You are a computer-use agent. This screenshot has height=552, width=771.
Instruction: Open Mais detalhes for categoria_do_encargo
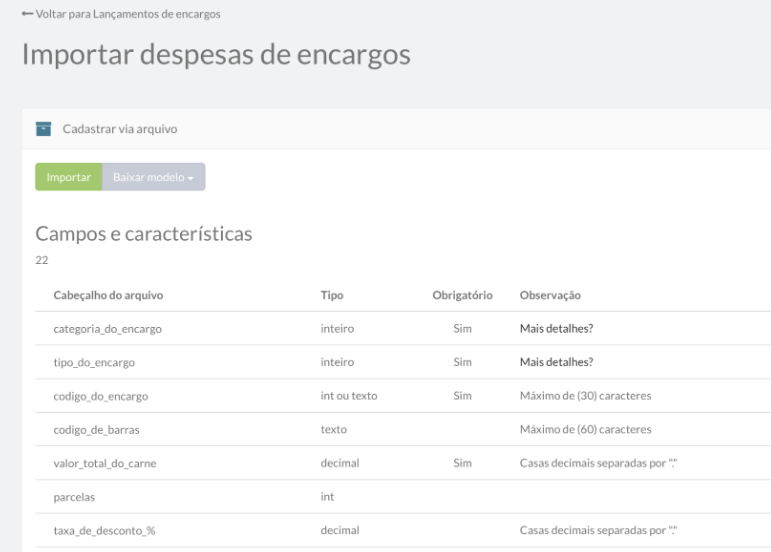[x=551, y=328]
